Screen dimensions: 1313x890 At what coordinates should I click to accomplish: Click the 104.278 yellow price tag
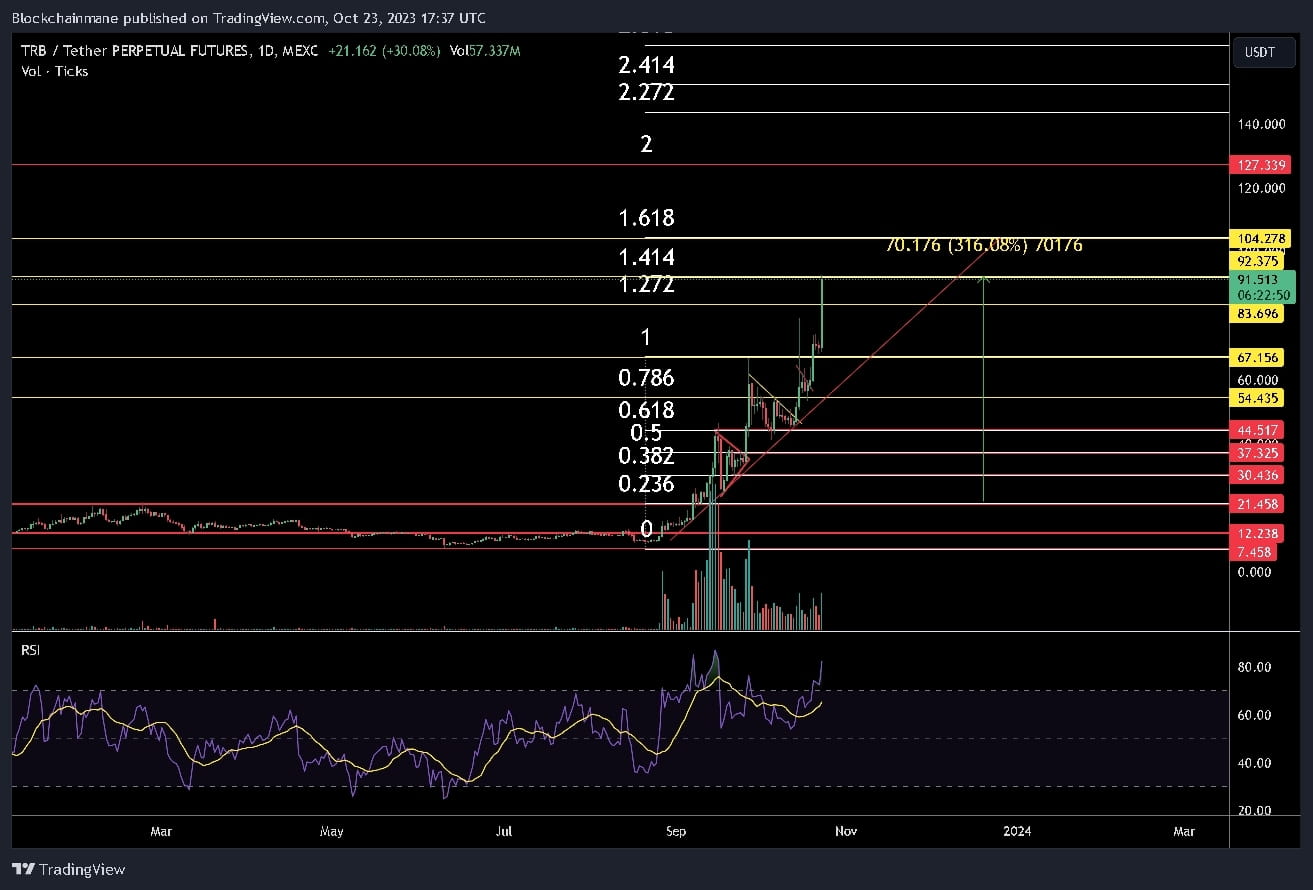(1259, 238)
